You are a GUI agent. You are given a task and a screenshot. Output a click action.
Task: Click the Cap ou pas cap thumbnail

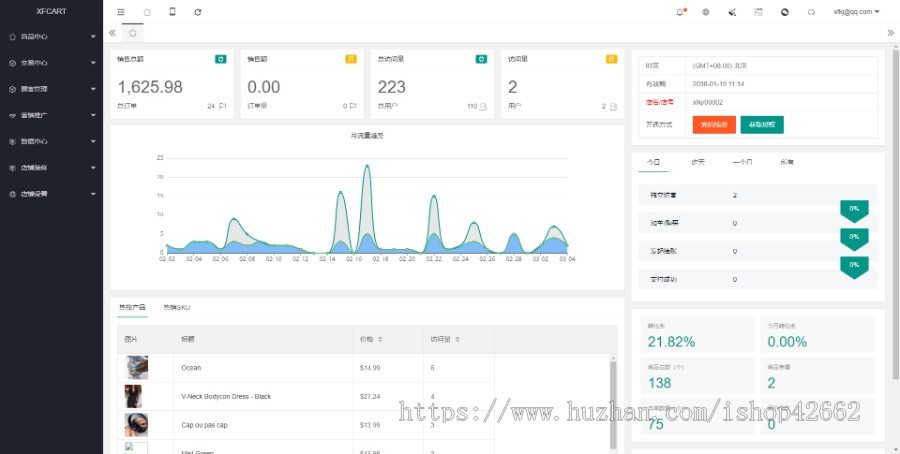[137, 425]
